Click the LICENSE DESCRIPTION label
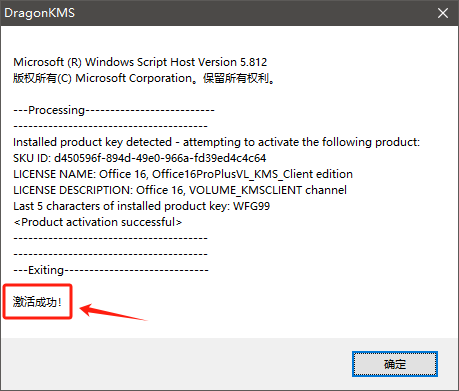 point(73,190)
